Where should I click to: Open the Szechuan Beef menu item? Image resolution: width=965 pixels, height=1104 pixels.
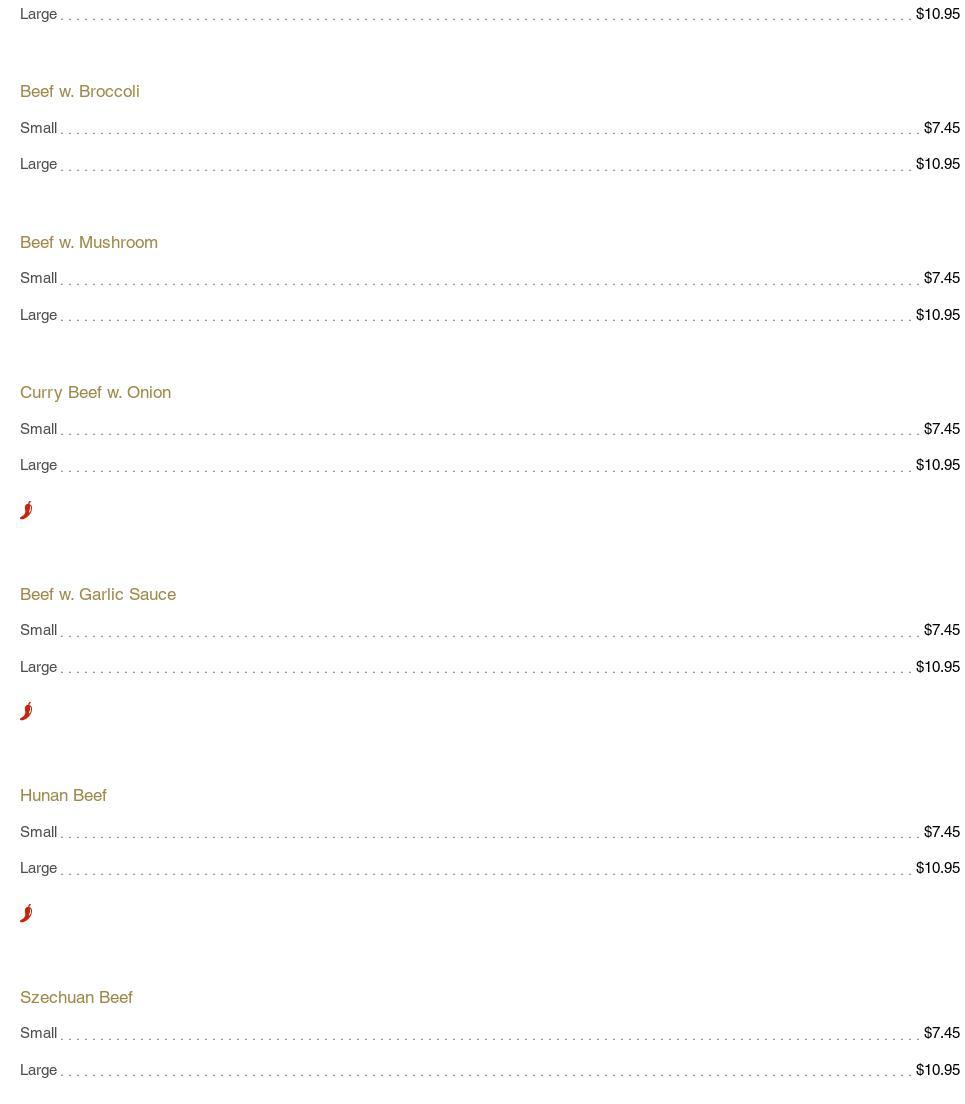(76, 997)
